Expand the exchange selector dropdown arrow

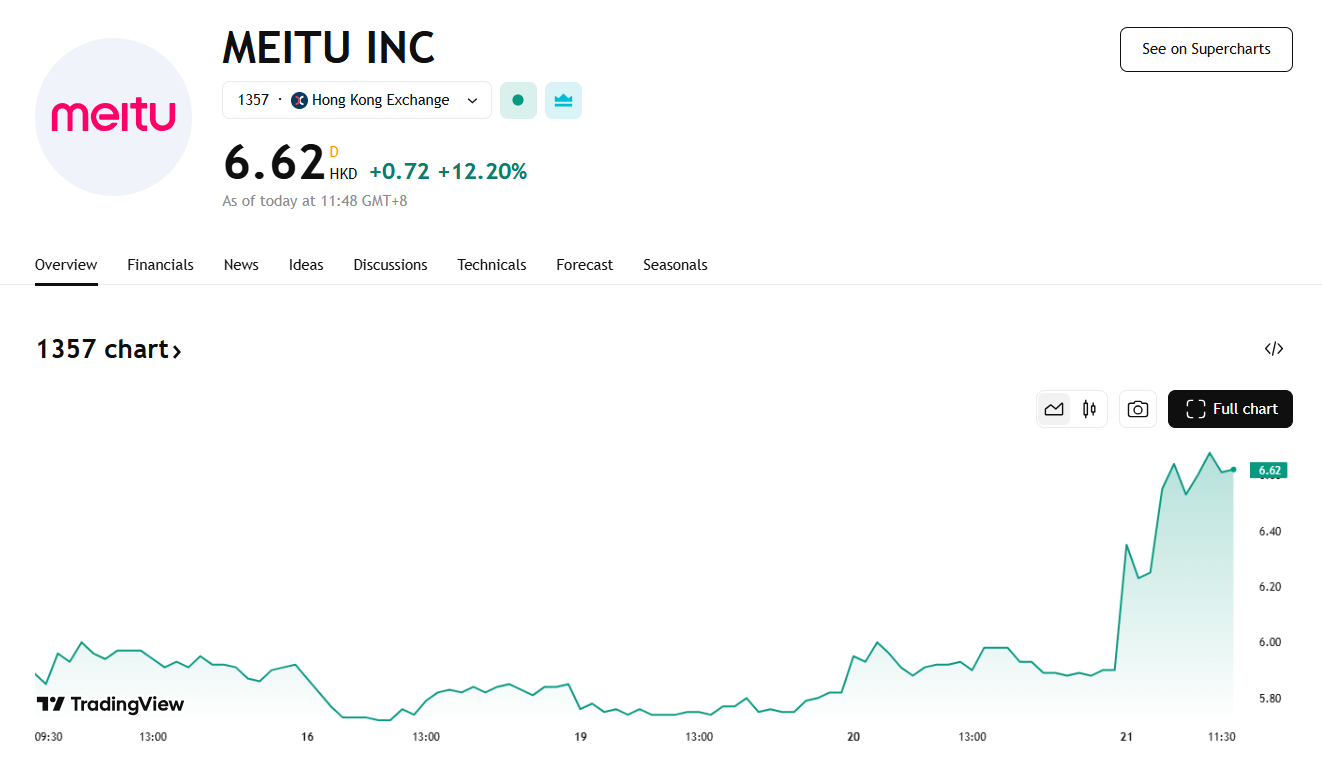pos(473,100)
